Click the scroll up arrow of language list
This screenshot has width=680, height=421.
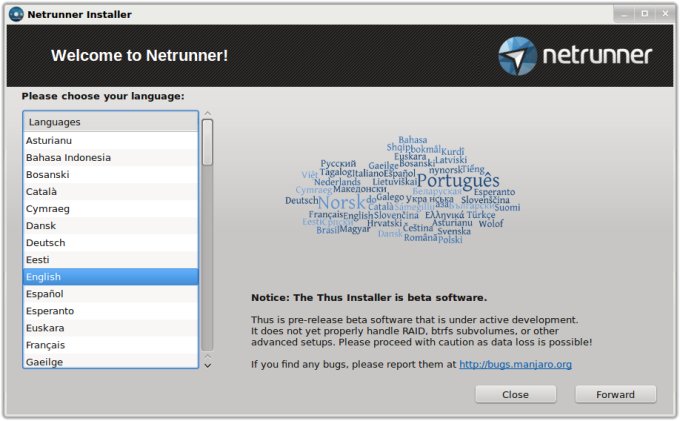click(208, 114)
